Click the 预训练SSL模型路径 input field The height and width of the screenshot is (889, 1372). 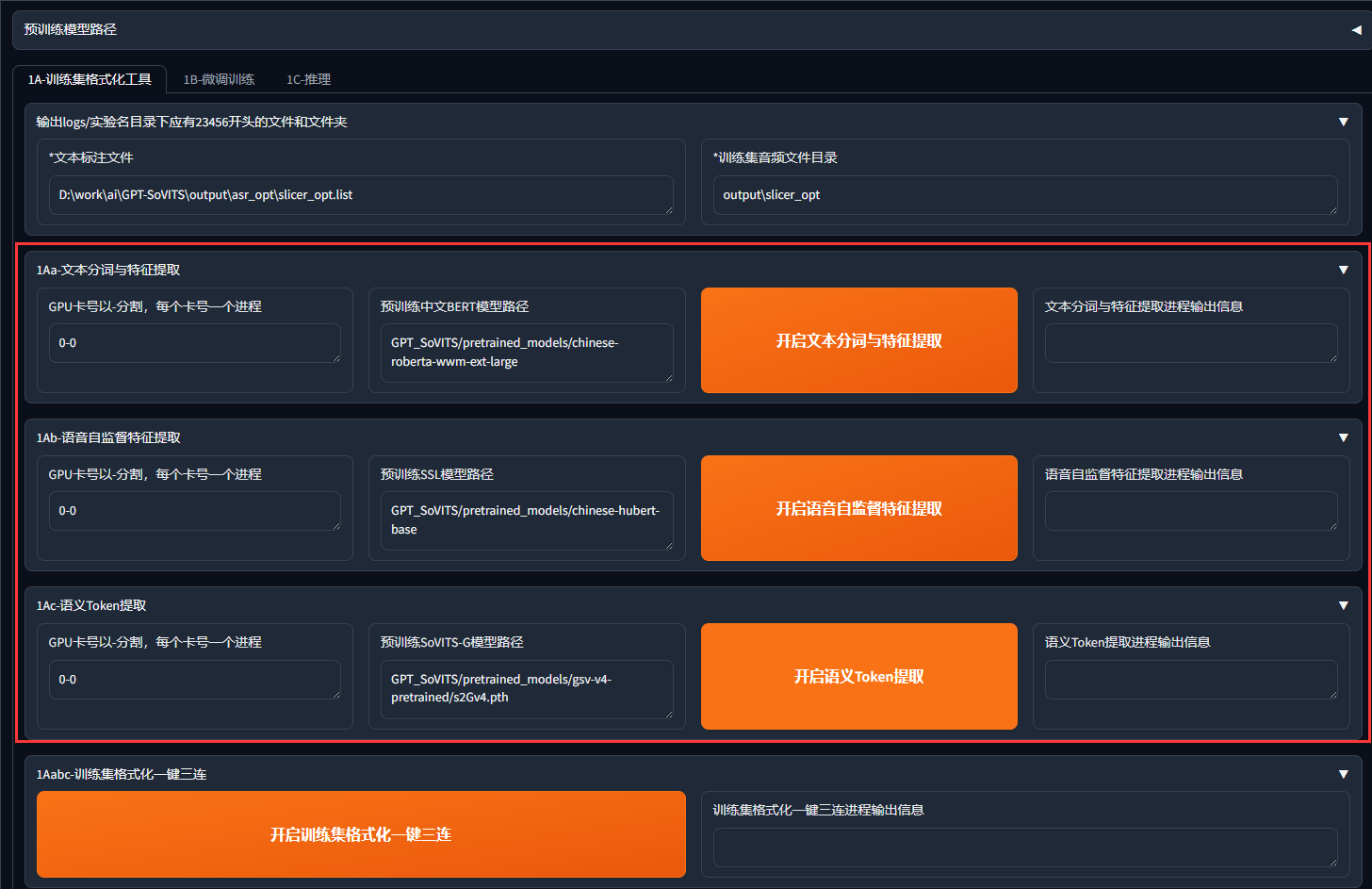coord(526,520)
